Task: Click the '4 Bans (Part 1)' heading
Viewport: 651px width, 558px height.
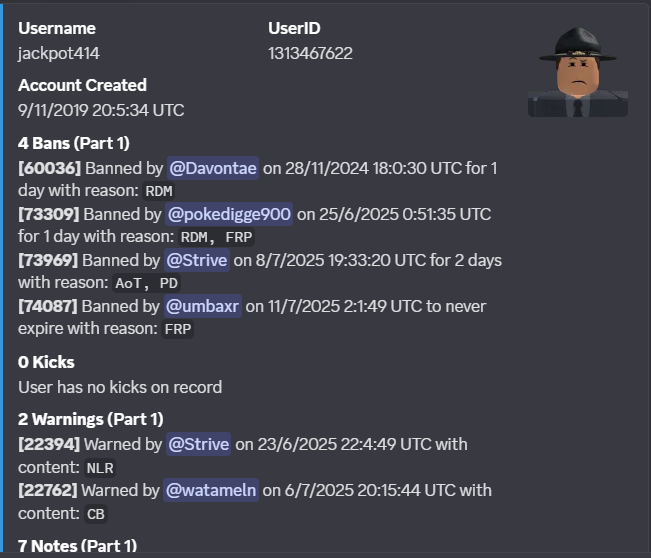Action: click(74, 143)
